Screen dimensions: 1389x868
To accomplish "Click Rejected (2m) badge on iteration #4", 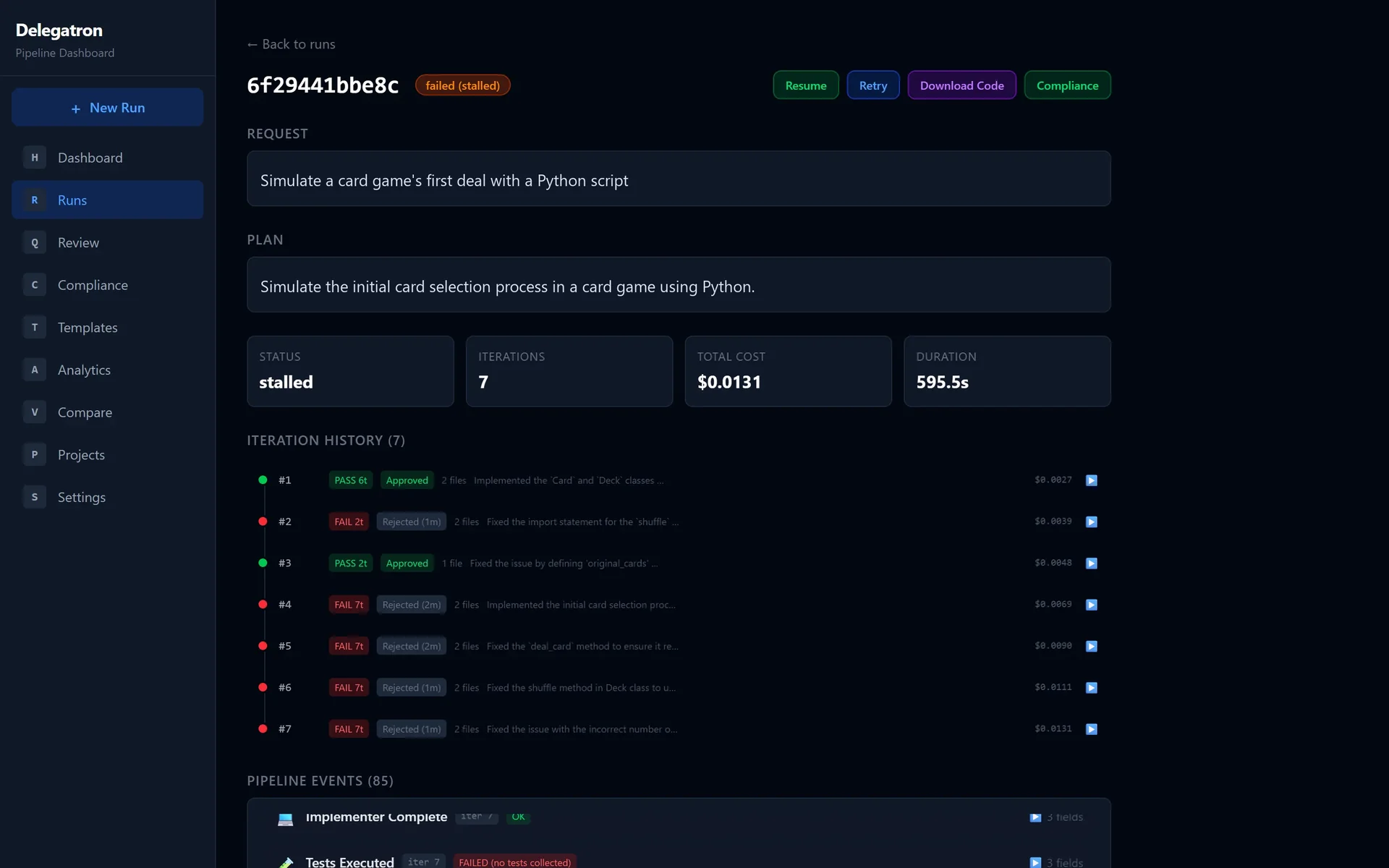I will tap(412, 605).
